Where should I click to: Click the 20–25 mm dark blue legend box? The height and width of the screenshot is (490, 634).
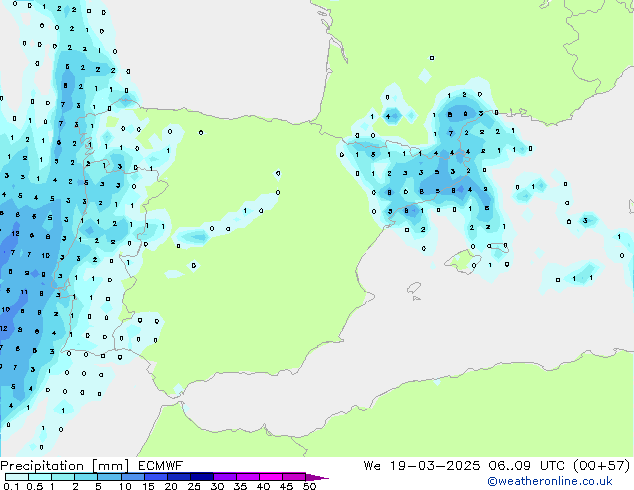(178, 477)
